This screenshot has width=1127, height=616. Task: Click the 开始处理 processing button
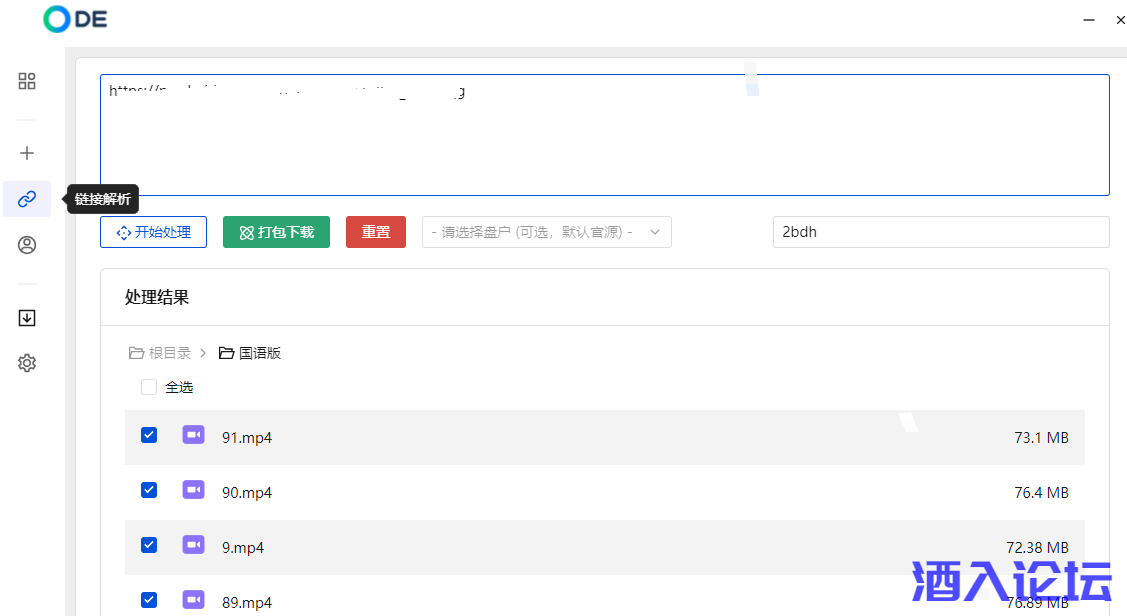(x=153, y=231)
